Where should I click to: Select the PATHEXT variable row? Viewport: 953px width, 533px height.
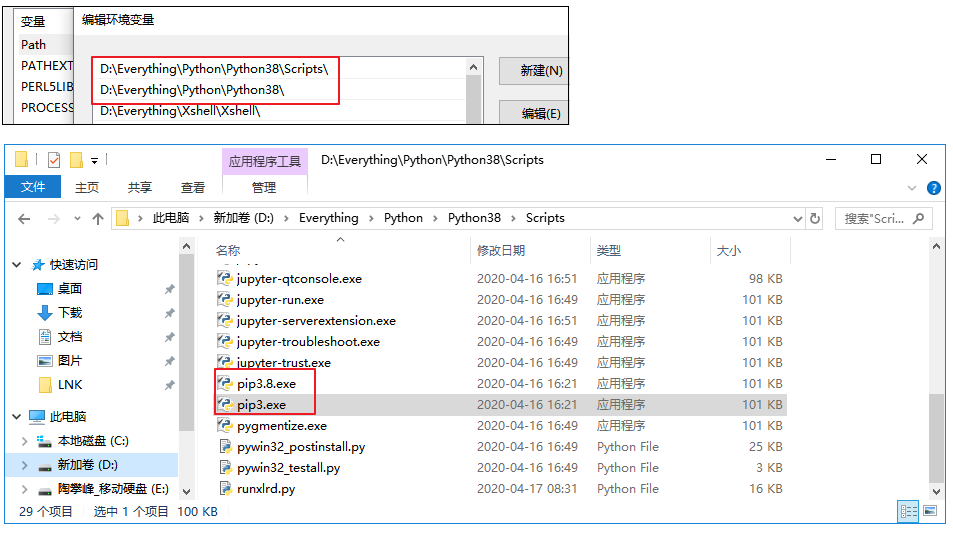tap(46, 66)
